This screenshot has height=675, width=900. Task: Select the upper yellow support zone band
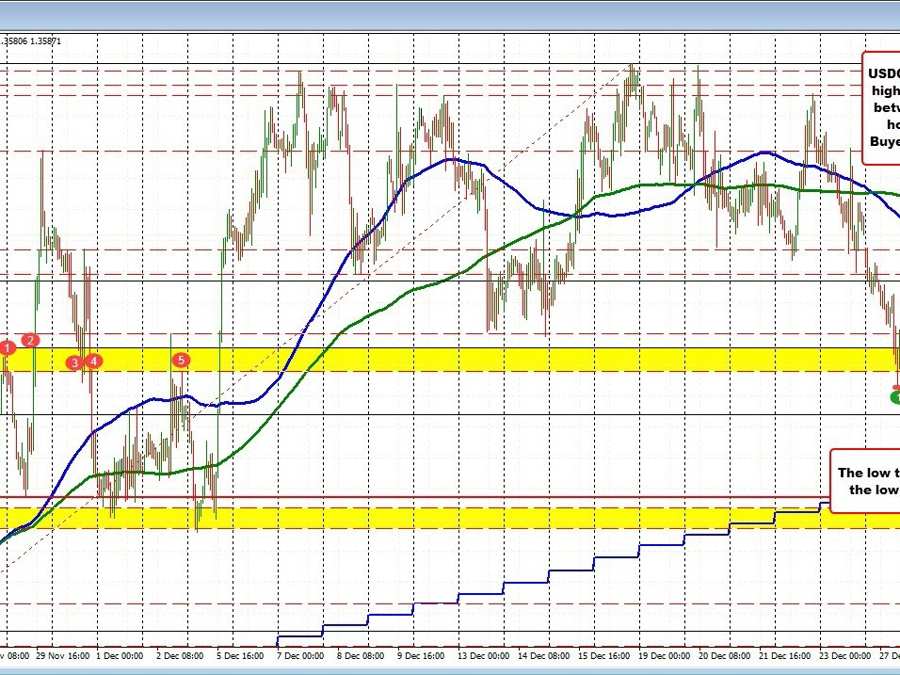pyautogui.click(x=450, y=359)
